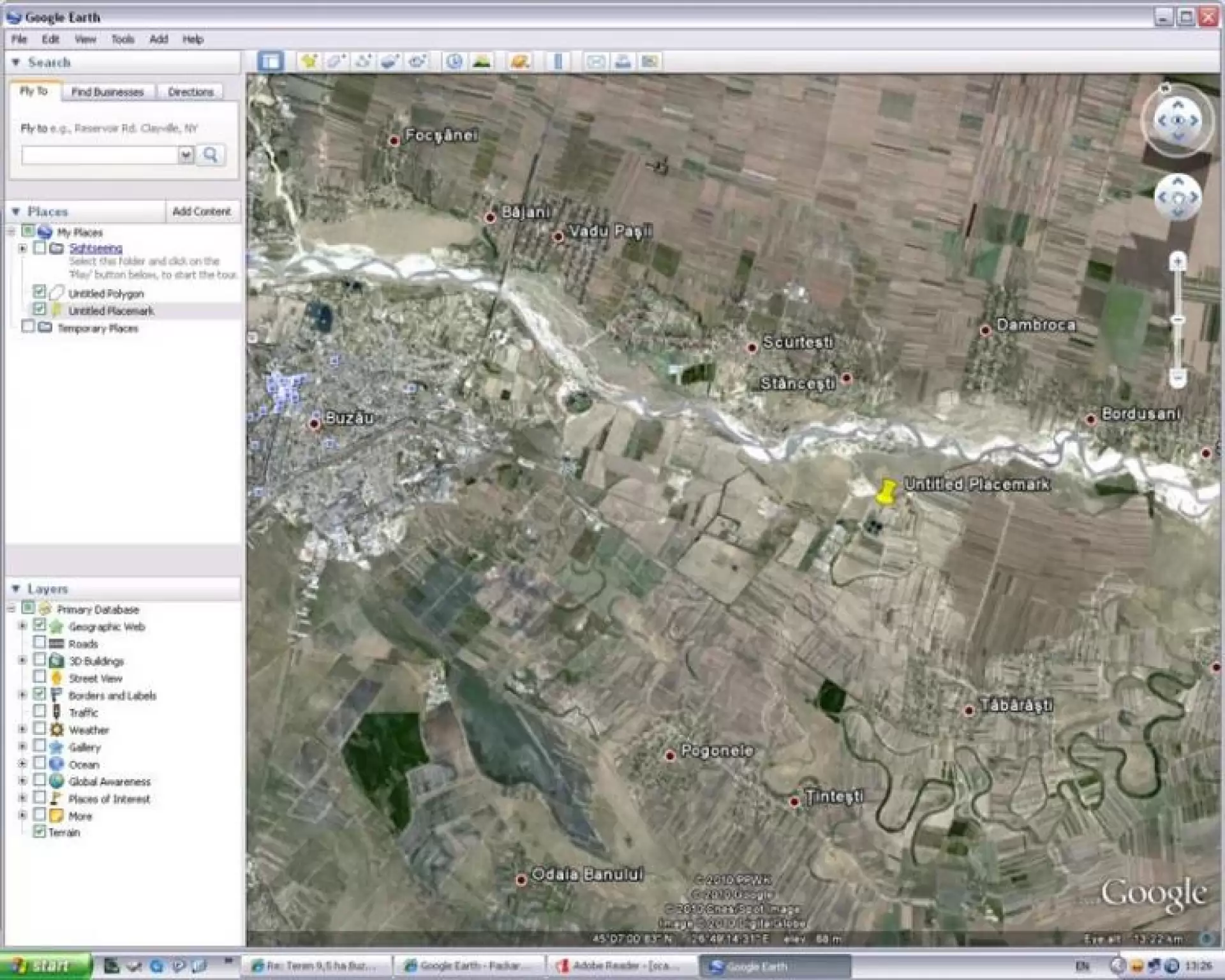Open the Fly To history dropdown arrow
This screenshot has height=980, width=1225.
click(186, 155)
